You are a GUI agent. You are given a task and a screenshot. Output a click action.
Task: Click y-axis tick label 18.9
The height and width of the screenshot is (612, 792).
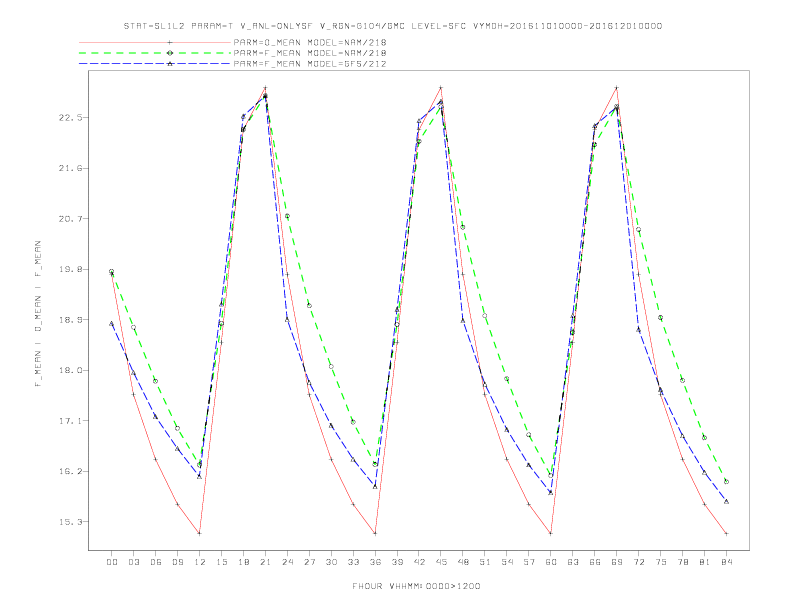click(x=70, y=320)
